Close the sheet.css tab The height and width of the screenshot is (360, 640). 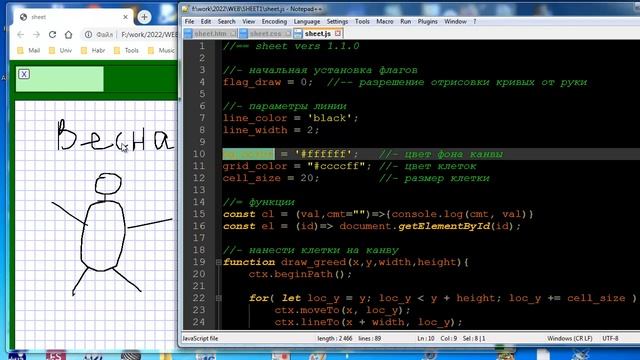288,33
